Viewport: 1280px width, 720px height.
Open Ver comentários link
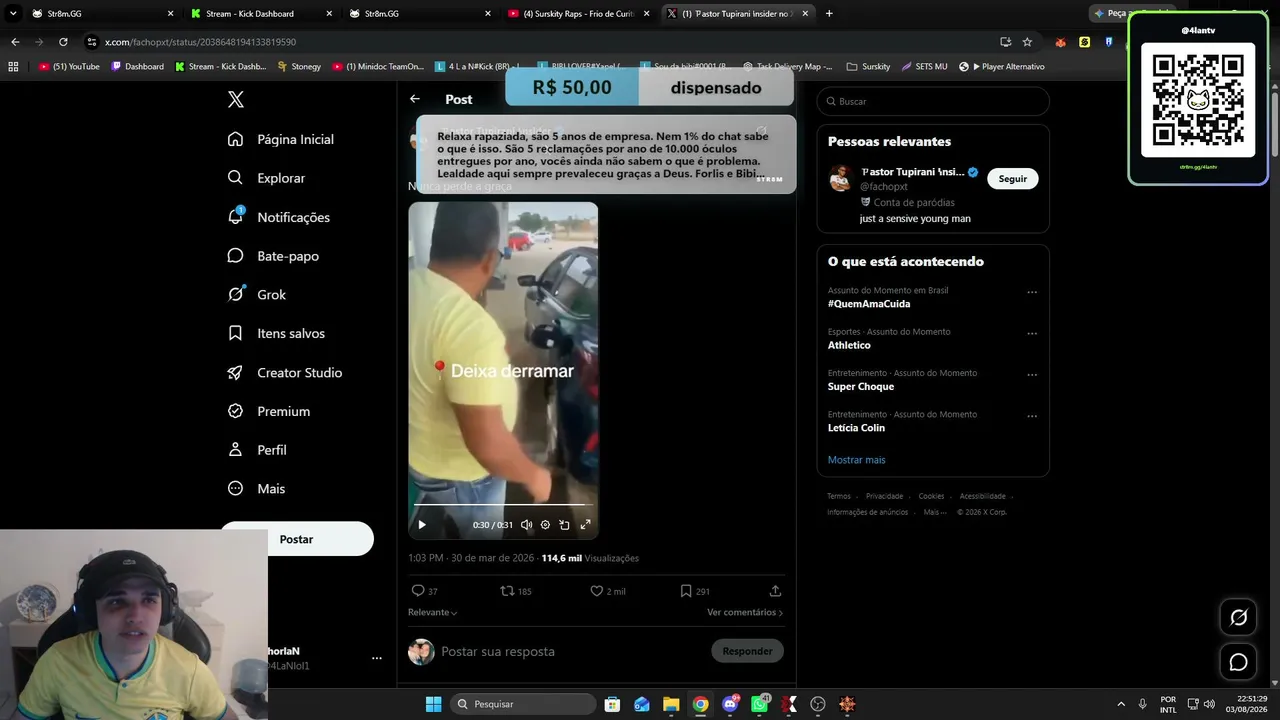(745, 612)
